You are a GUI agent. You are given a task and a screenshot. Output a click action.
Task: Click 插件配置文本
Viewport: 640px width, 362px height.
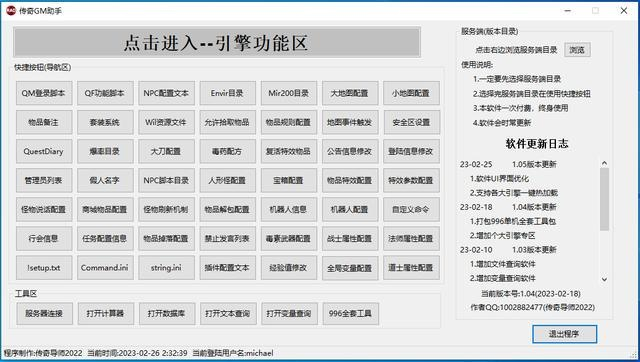(x=228, y=268)
